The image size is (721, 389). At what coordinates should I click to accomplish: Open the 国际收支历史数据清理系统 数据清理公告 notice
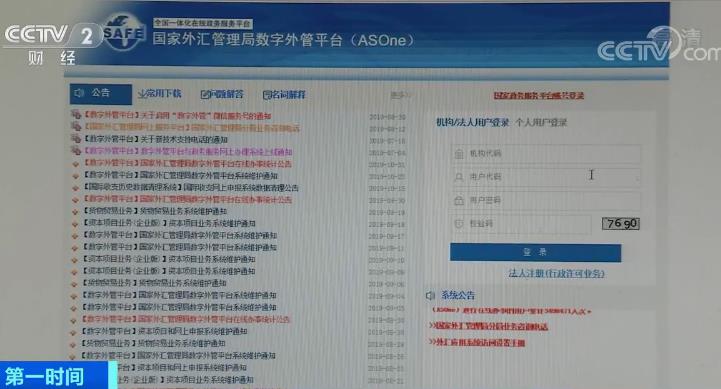pos(190,188)
